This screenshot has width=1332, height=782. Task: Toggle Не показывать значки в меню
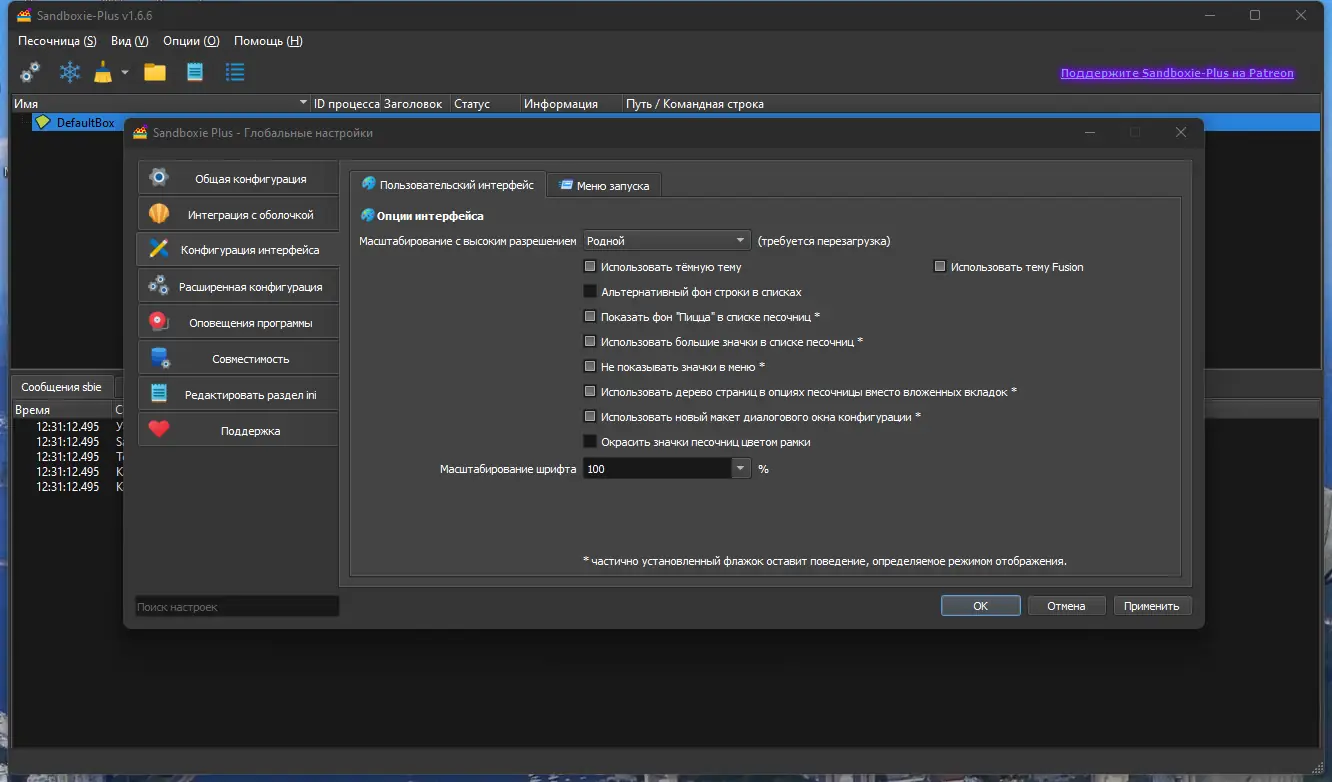(x=590, y=367)
